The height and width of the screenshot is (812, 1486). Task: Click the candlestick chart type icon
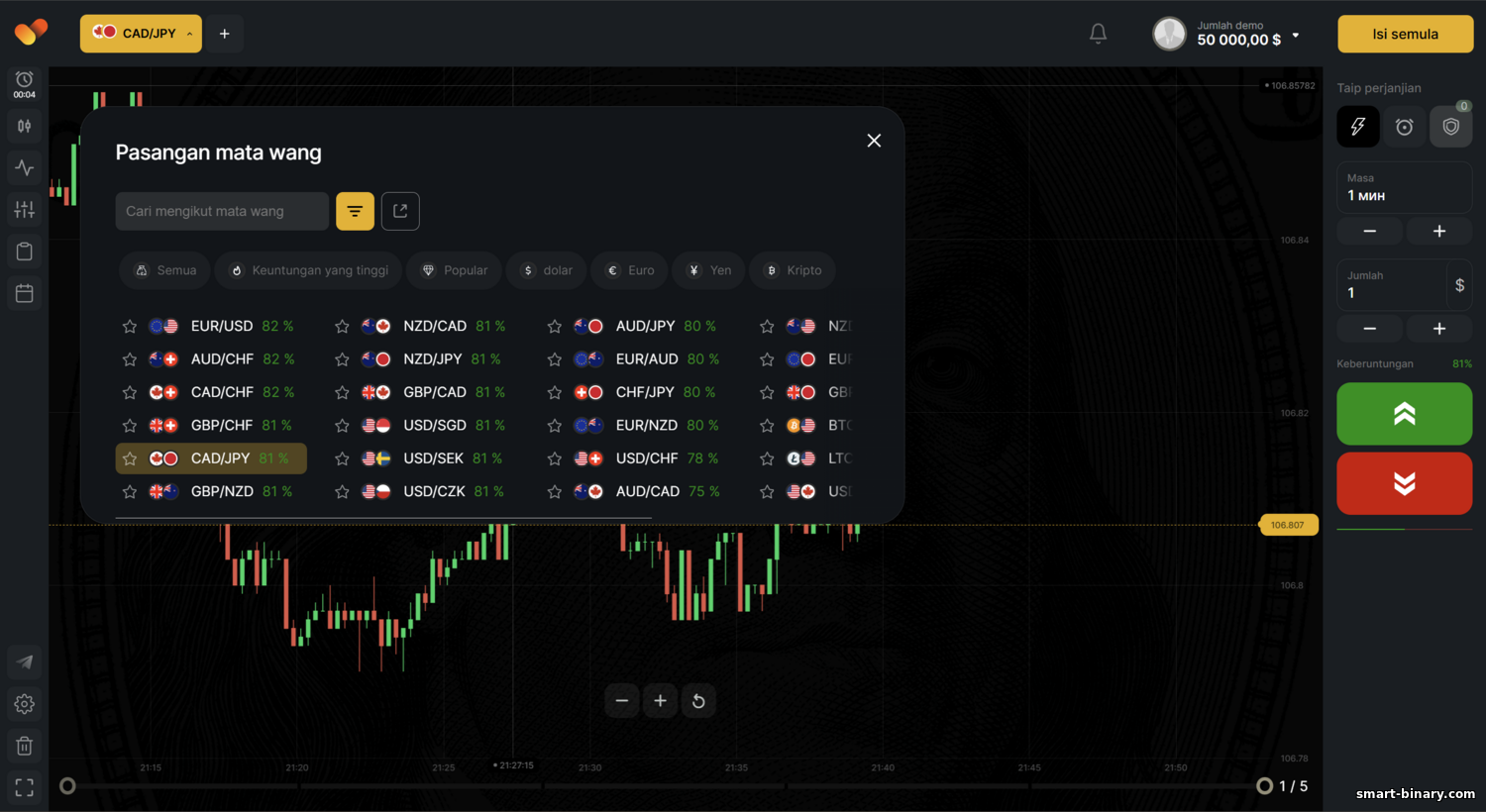tap(25, 126)
